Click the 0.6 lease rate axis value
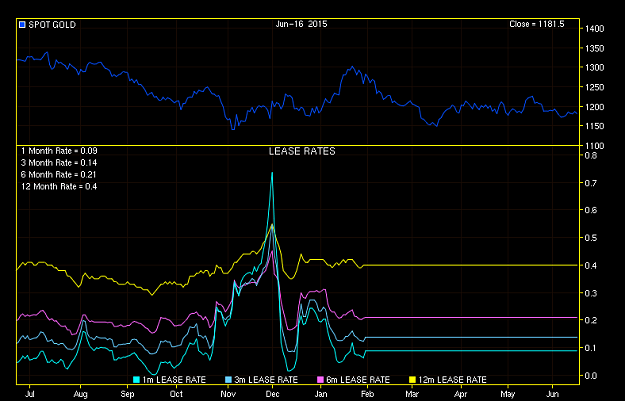Image resolution: width=625 pixels, height=401 pixels. [x=591, y=210]
